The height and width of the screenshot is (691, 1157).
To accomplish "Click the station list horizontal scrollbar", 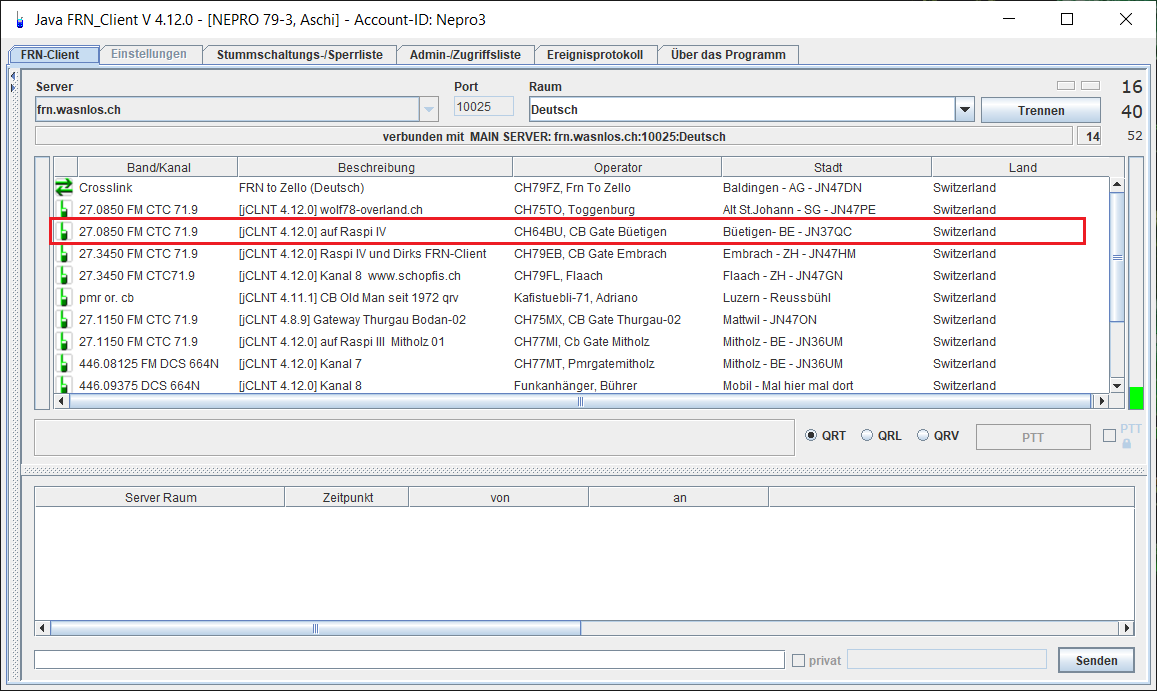I will click(x=580, y=402).
